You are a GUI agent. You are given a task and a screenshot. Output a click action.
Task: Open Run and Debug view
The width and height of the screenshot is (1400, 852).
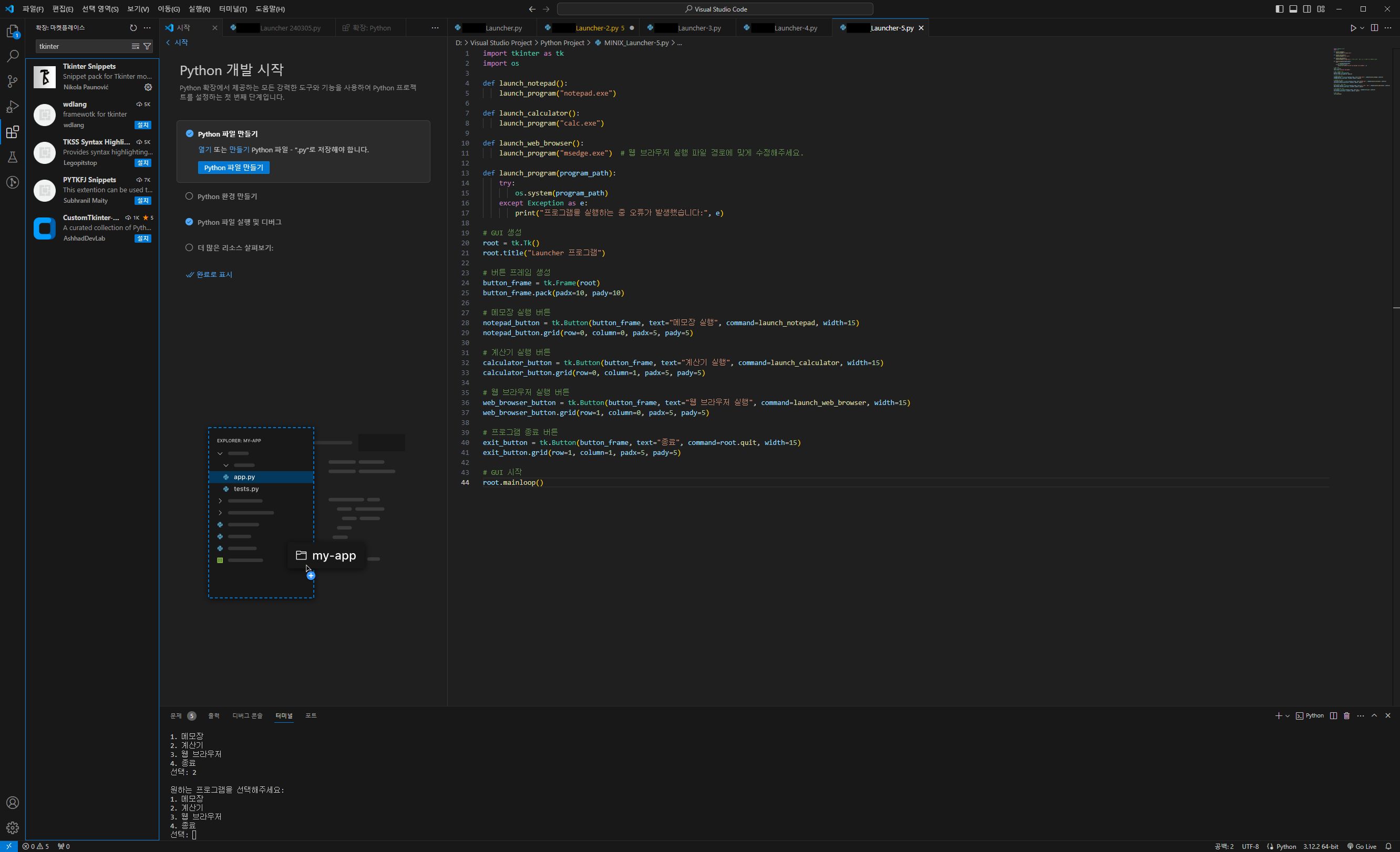pos(13,107)
